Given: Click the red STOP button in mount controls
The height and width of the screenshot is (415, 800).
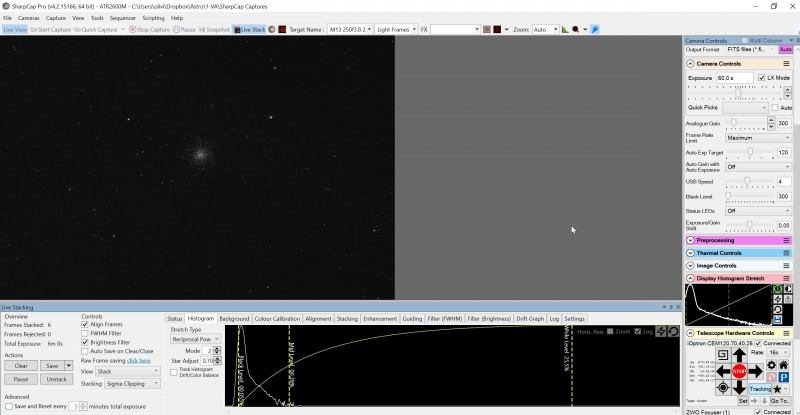Looking at the screenshot, I should [739, 371].
